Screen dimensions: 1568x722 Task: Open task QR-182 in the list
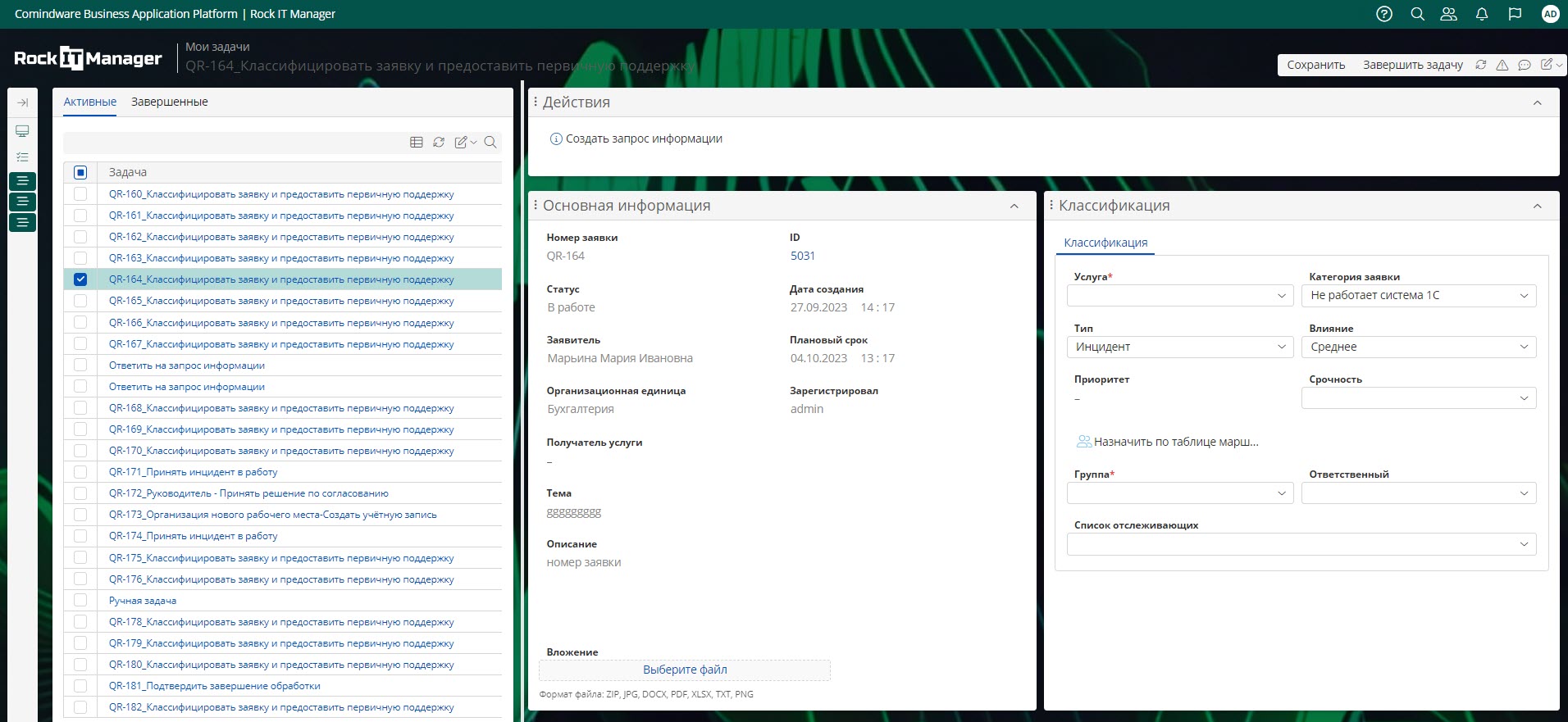point(281,707)
